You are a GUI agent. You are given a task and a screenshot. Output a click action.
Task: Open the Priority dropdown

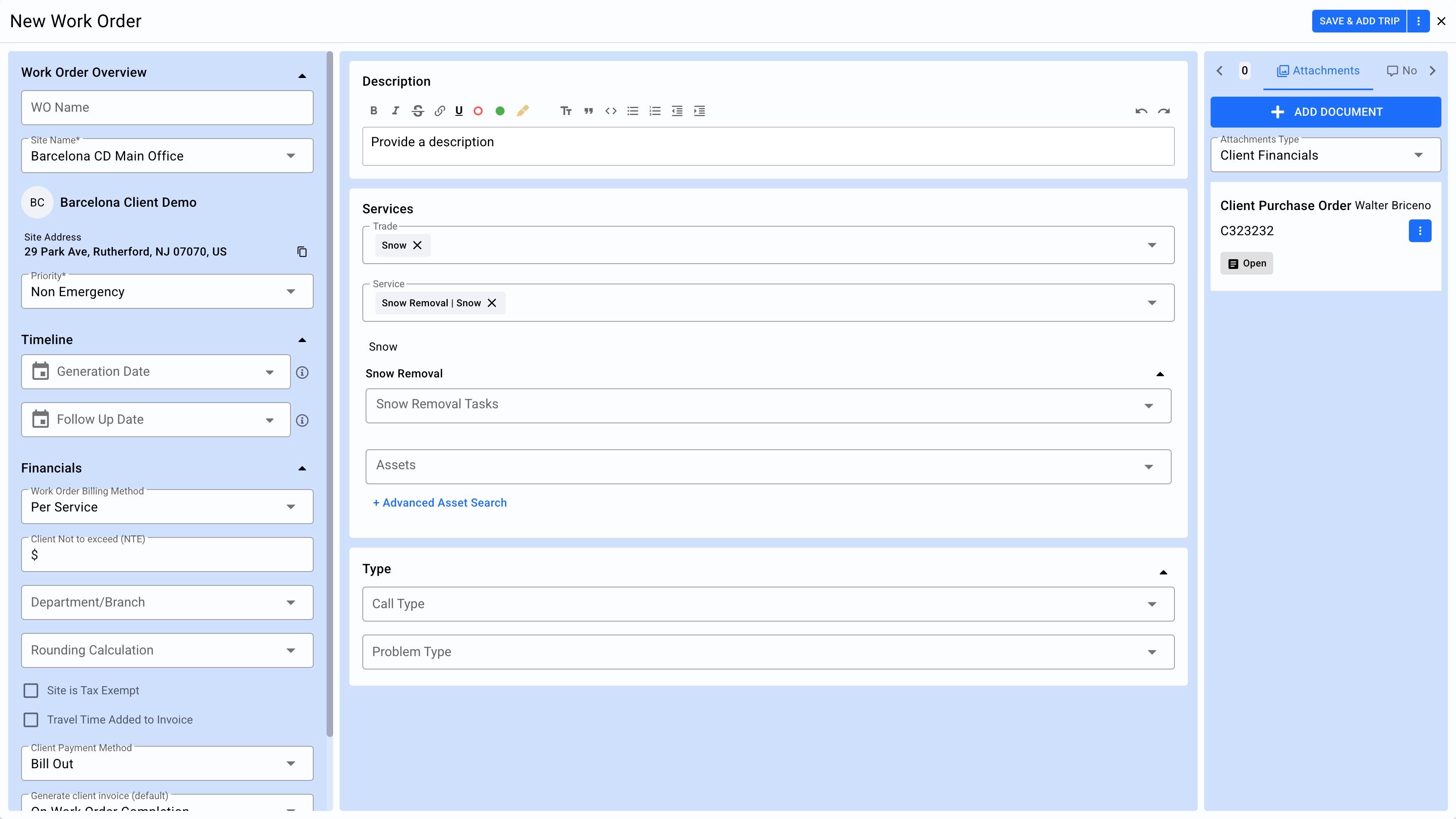(x=167, y=292)
